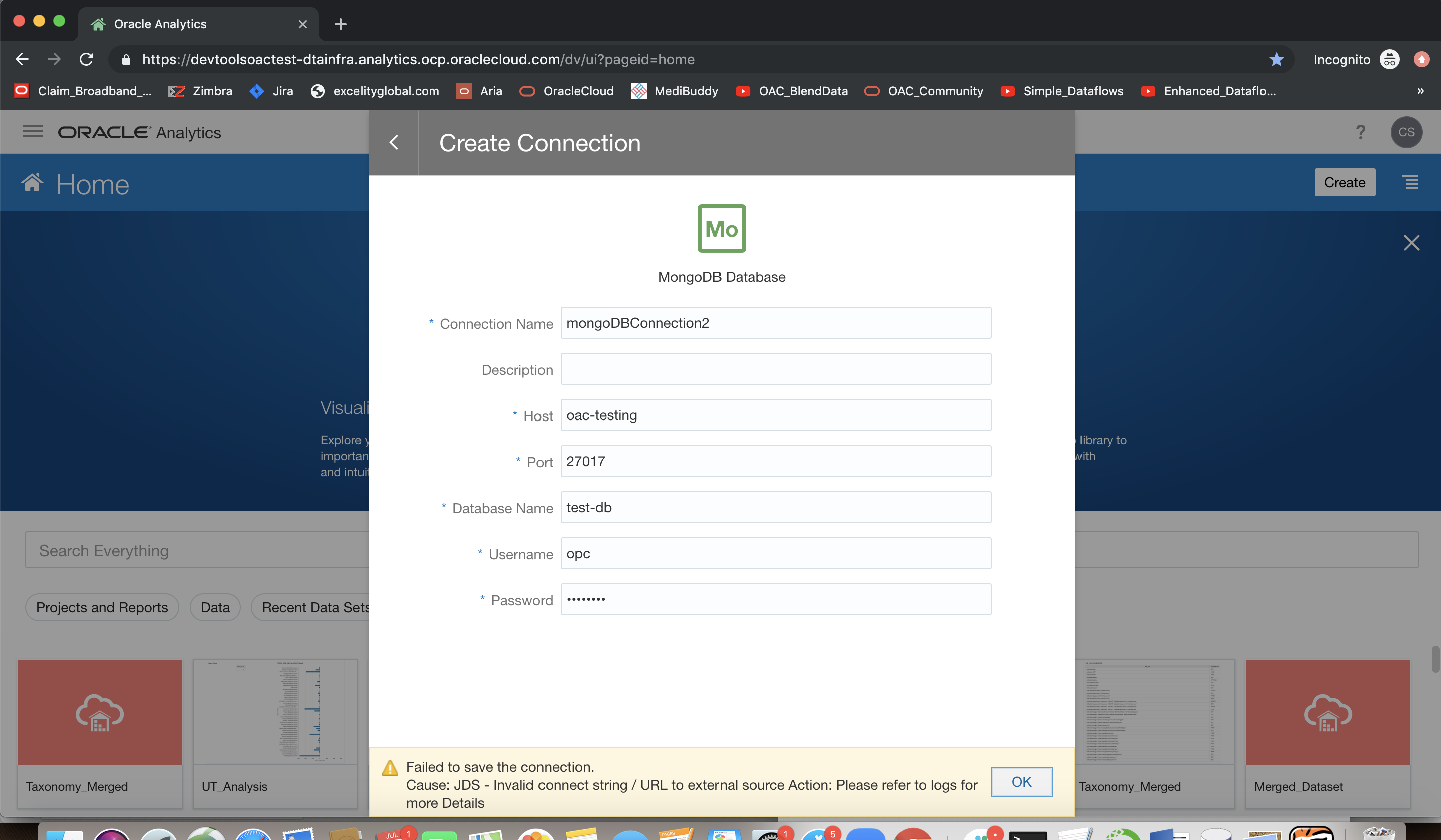Click the browser back arrow
The image size is (1441, 840).
(22, 59)
